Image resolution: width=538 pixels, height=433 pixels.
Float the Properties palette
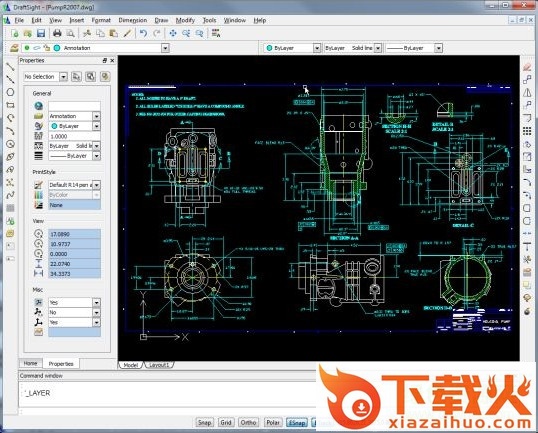click(x=105, y=60)
